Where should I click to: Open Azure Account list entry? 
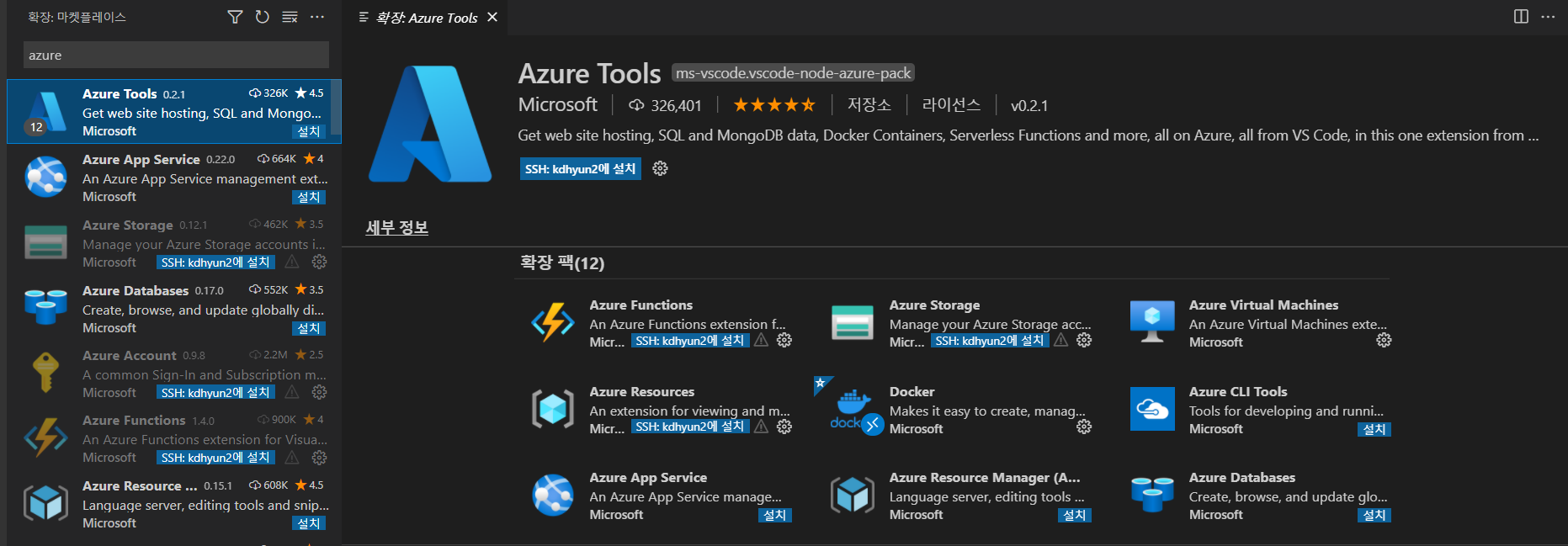click(174, 374)
